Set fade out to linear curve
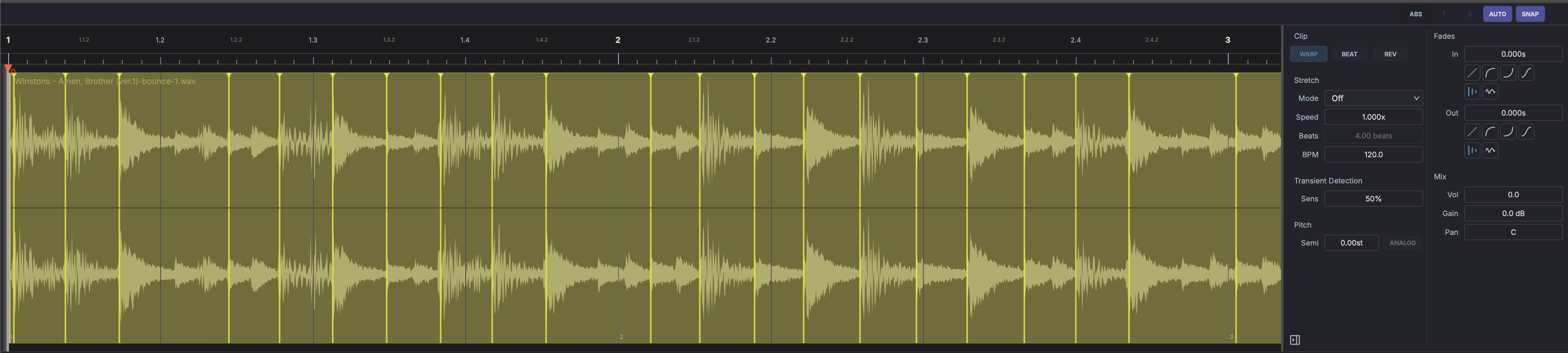The width and height of the screenshot is (1568, 353). pos(1472,132)
